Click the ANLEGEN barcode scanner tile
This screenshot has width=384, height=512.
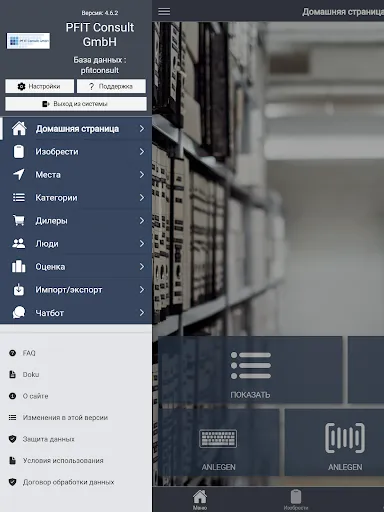[335, 442]
